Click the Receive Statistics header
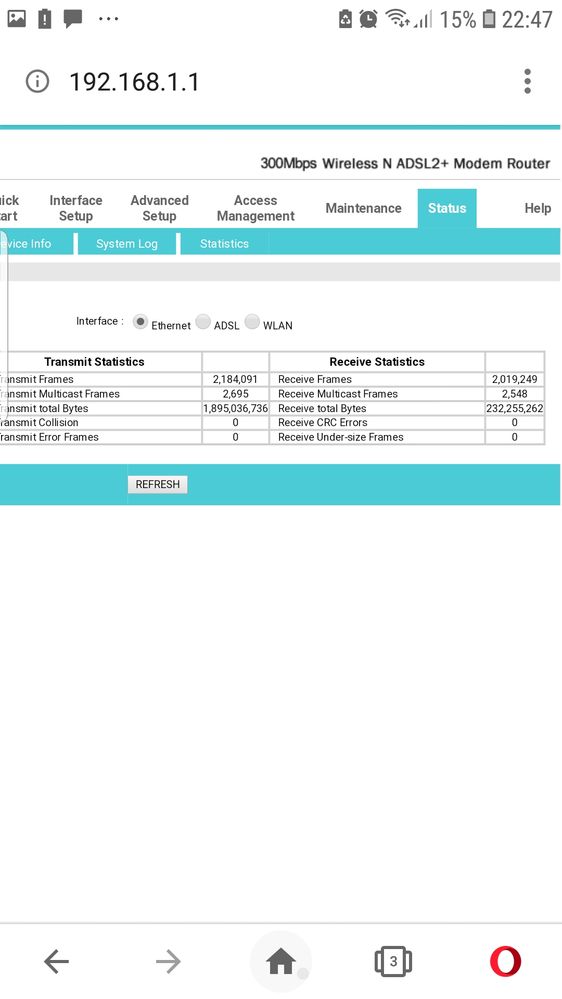562x999 pixels. coord(377,361)
